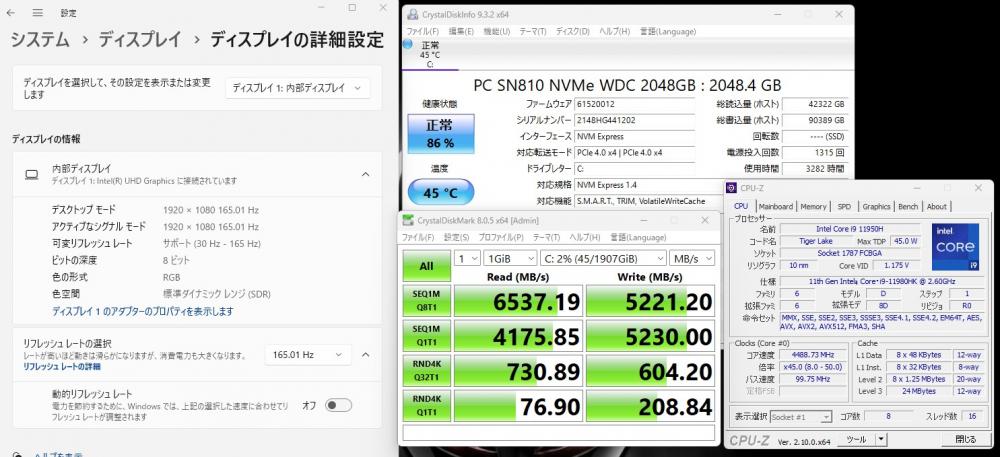Click the 正常 86 % health status button
Viewport: 1000px width, 457px height.
click(440, 134)
